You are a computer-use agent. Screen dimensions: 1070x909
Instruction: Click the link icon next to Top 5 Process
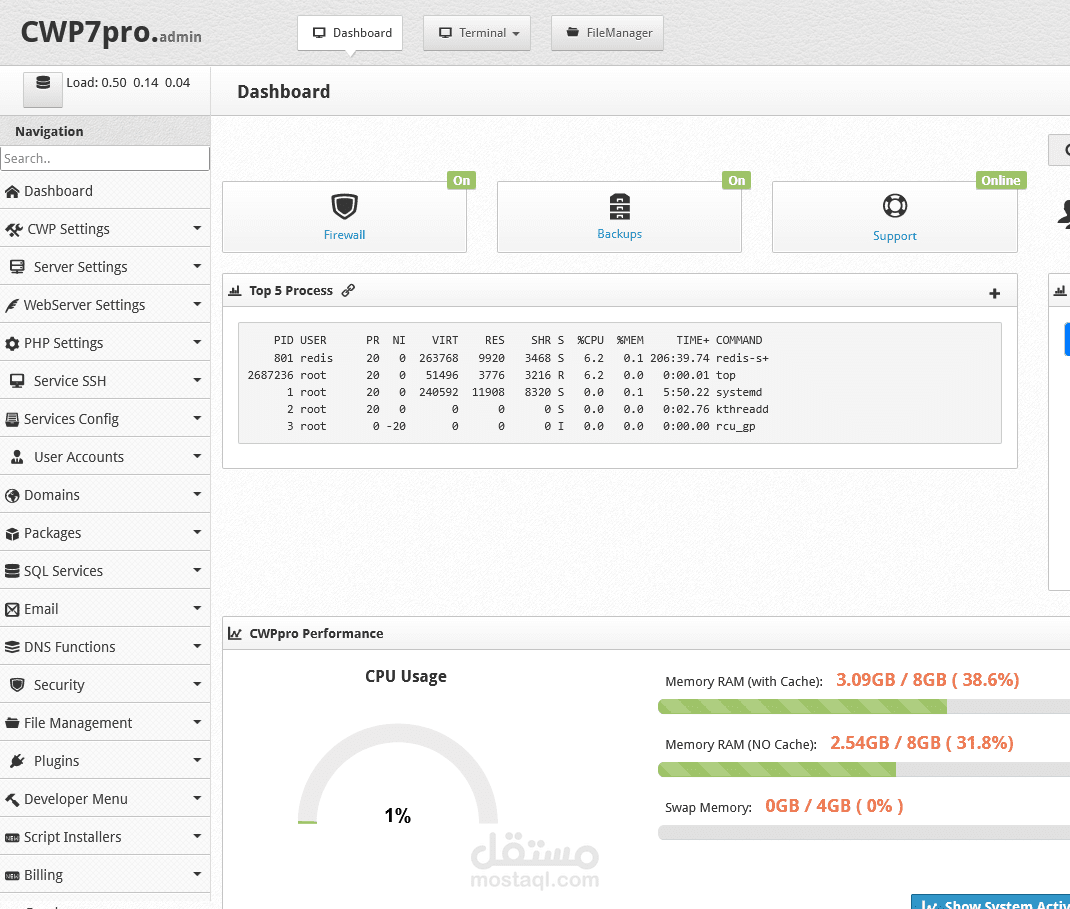click(x=348, y=290)
